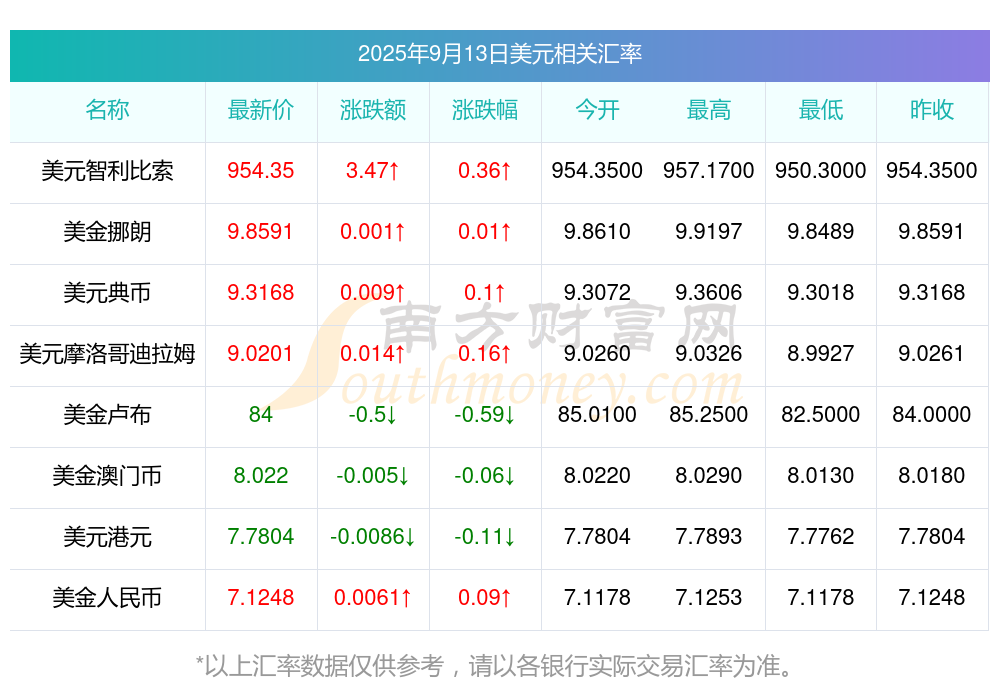The width and height of the screenshot is (1000, 698).
Task: Click previous close 8.0180
Action: [x=932, y=475]
